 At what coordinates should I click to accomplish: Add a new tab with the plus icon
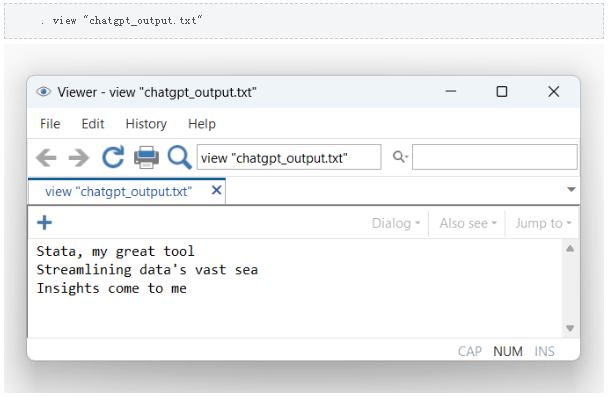click(x=44, y=223)
